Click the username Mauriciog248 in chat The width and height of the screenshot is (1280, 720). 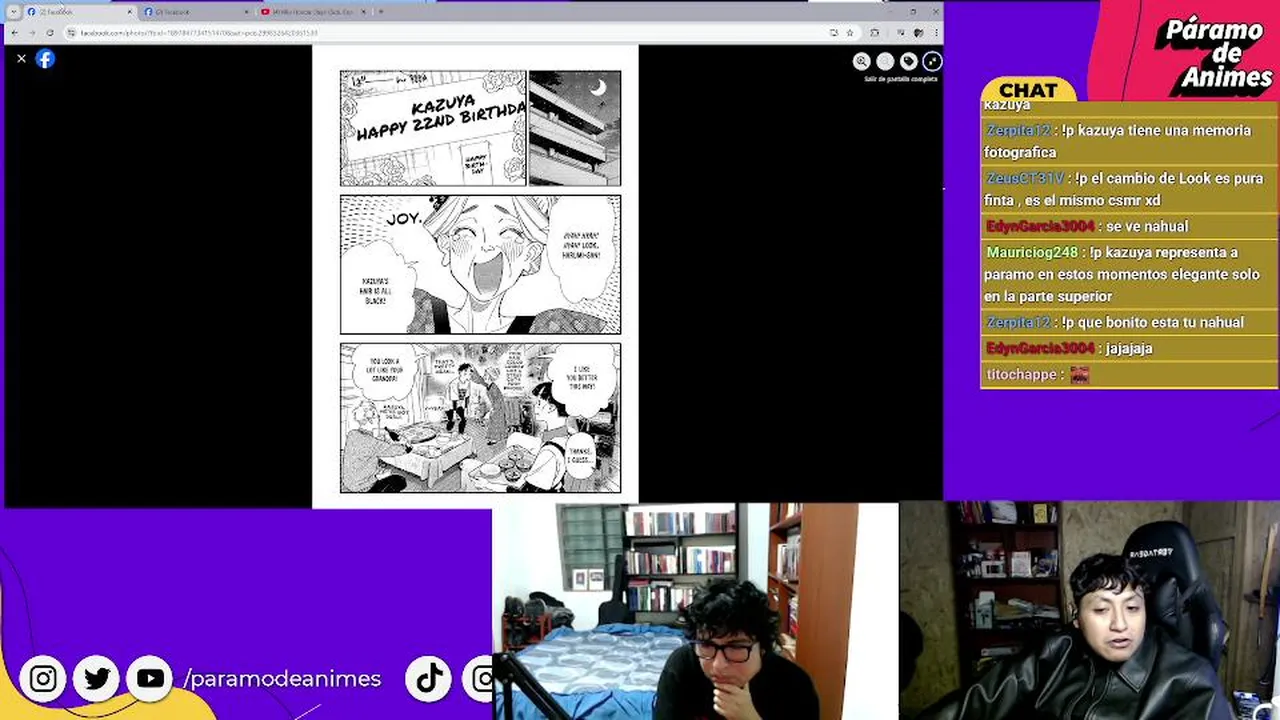[1032, 252]
